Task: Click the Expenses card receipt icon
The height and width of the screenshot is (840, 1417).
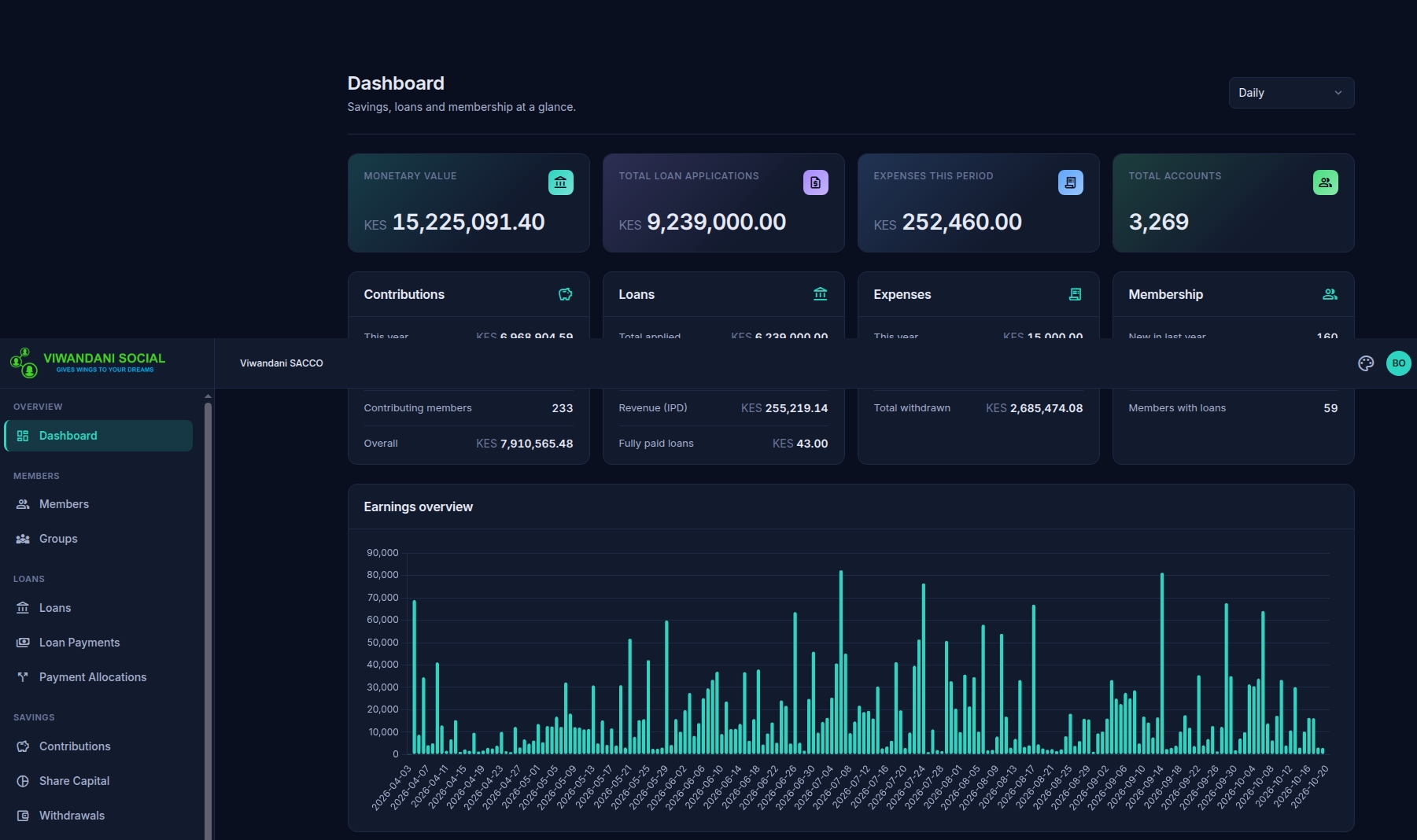Action: (x=1075, y=294)
